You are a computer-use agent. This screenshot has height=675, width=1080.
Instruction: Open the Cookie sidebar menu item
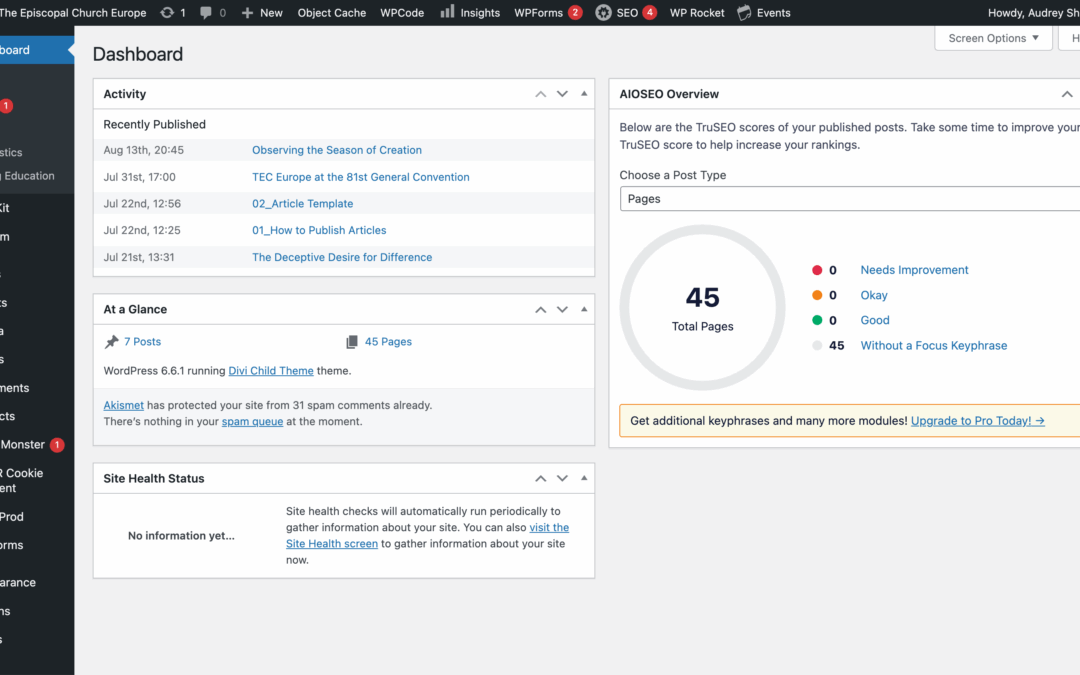coord(22,481)
